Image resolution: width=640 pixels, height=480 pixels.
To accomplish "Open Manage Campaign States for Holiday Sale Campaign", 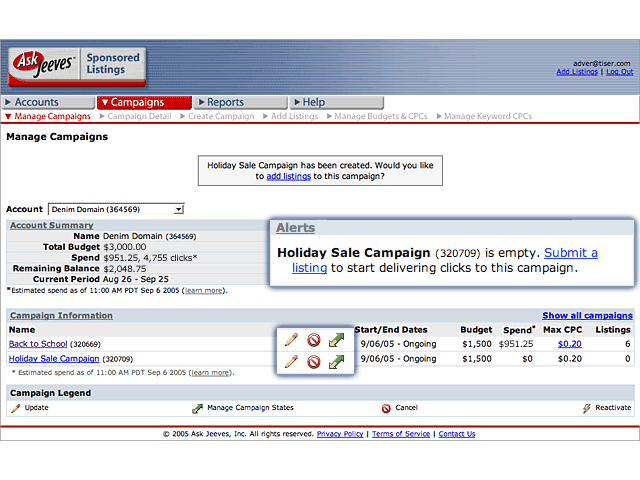I will coord(336,362).
